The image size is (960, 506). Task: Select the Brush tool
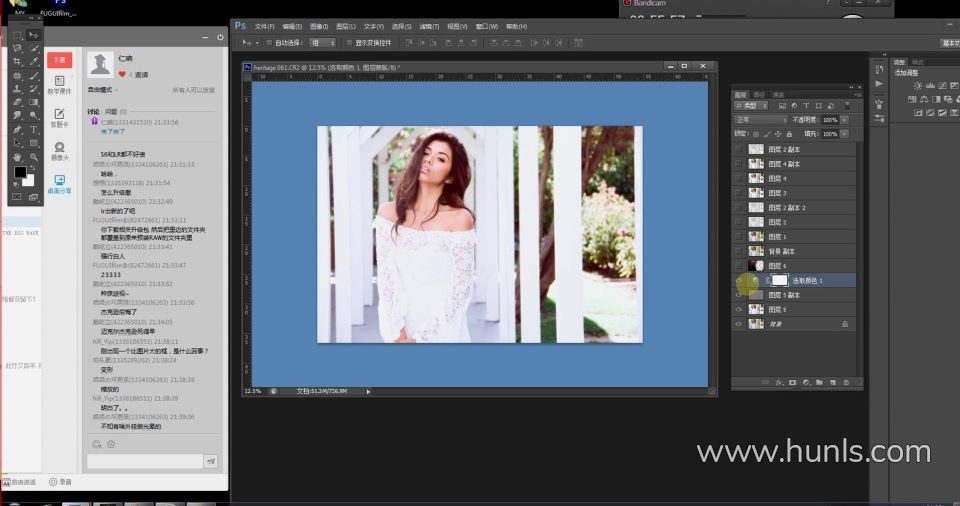coord(34,76)
